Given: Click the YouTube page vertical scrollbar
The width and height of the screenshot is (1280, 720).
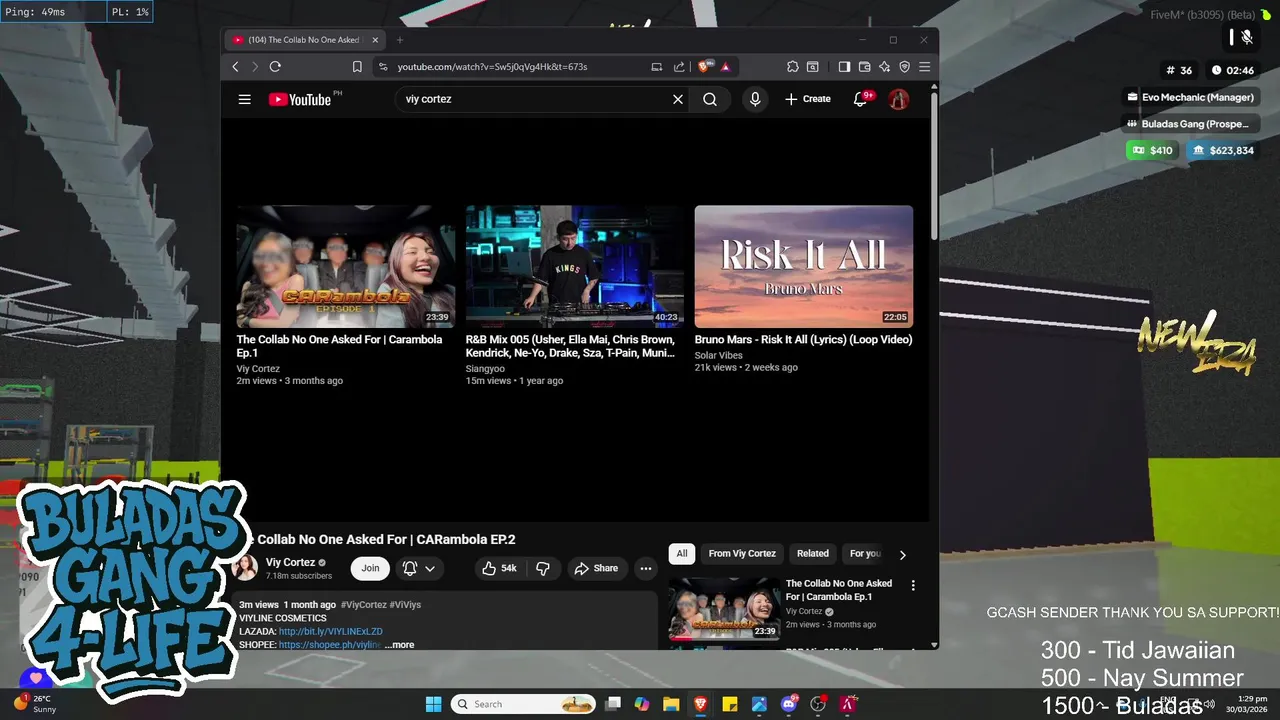Looking at the screenshot, I should point(934,165).
